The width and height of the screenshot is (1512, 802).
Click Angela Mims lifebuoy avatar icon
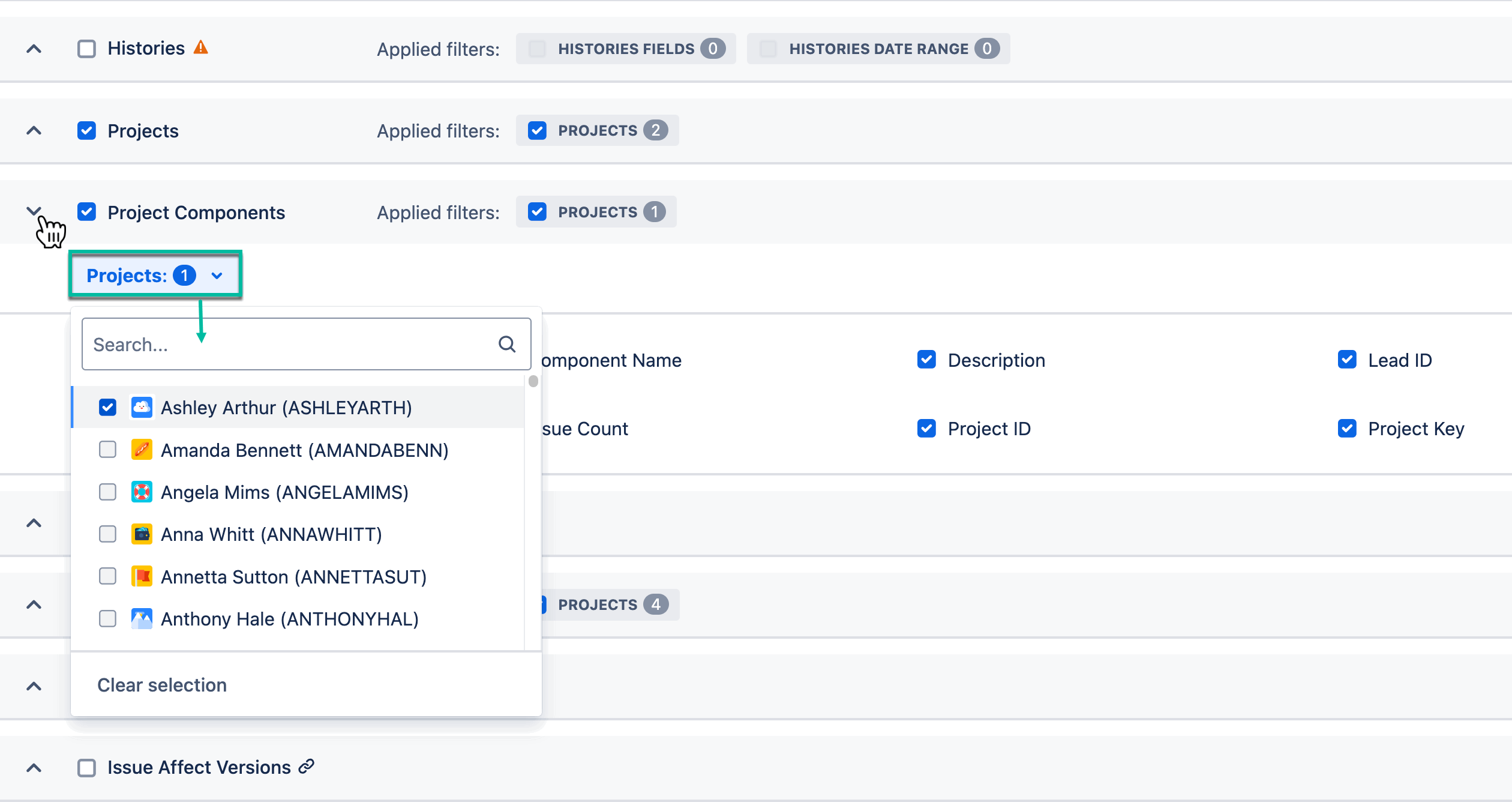coord(142,492)
